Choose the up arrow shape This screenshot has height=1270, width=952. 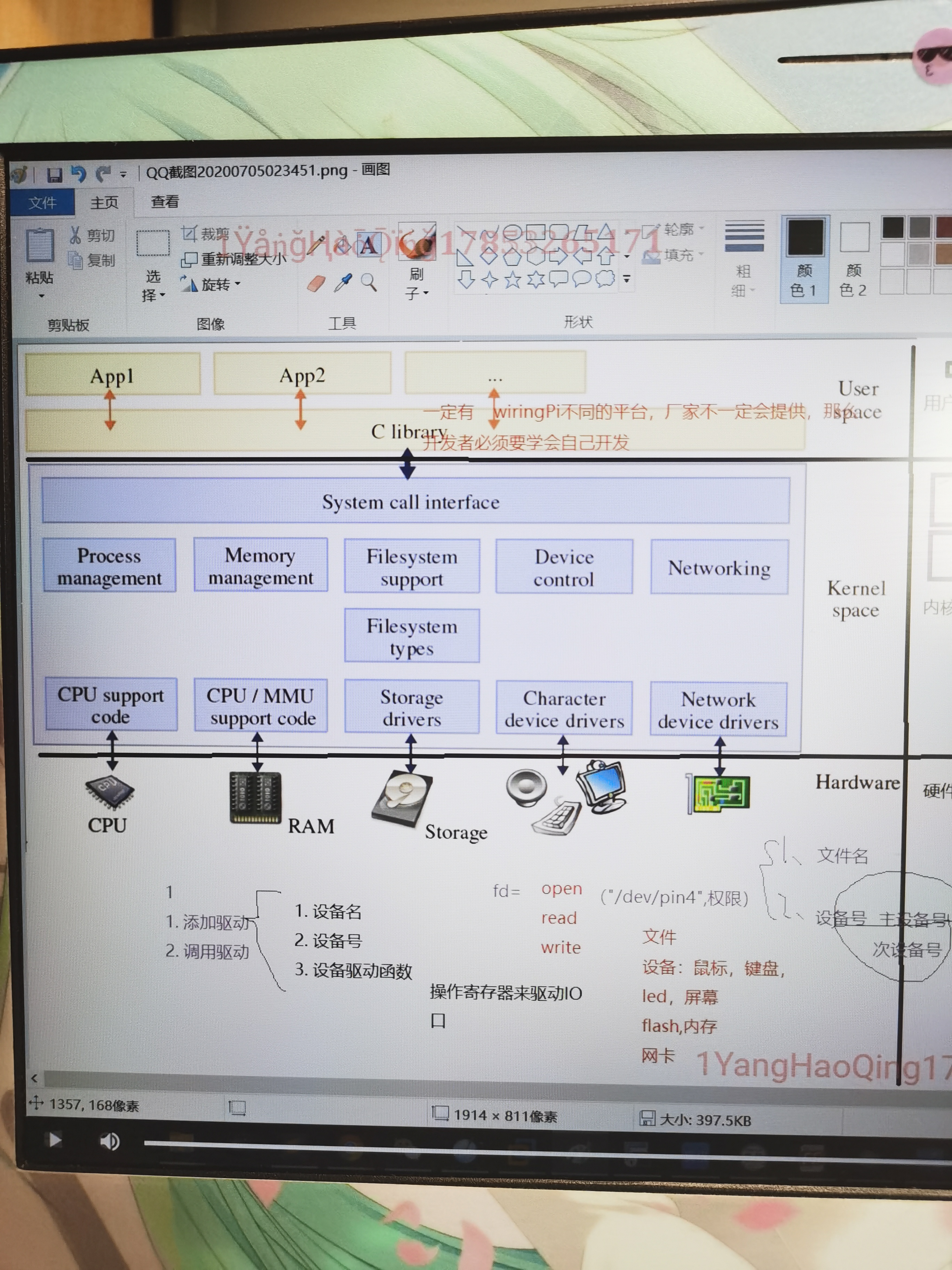(605, 256)
